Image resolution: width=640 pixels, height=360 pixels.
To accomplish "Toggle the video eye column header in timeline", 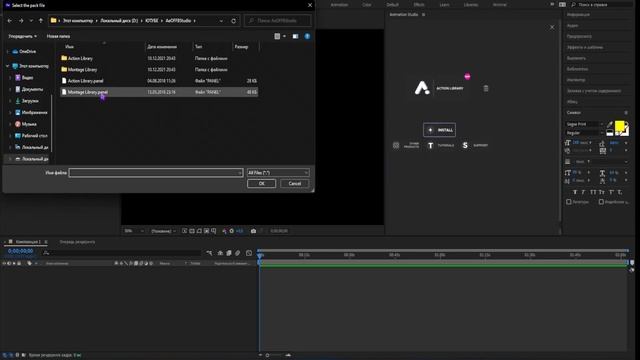I will point(4,264).
